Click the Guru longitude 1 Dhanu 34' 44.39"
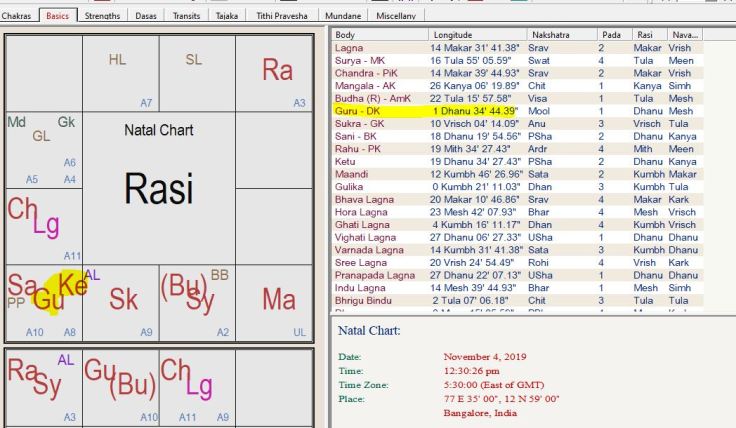The height and width of the screenshot is (428, 736). click(x=475, y=111)
